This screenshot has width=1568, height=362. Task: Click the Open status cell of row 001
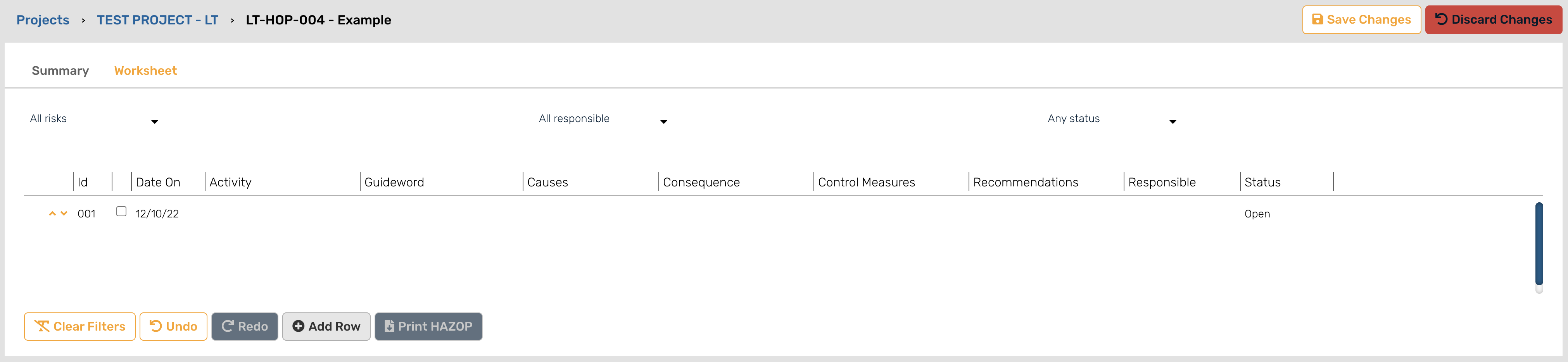[x=1257, y=214]
